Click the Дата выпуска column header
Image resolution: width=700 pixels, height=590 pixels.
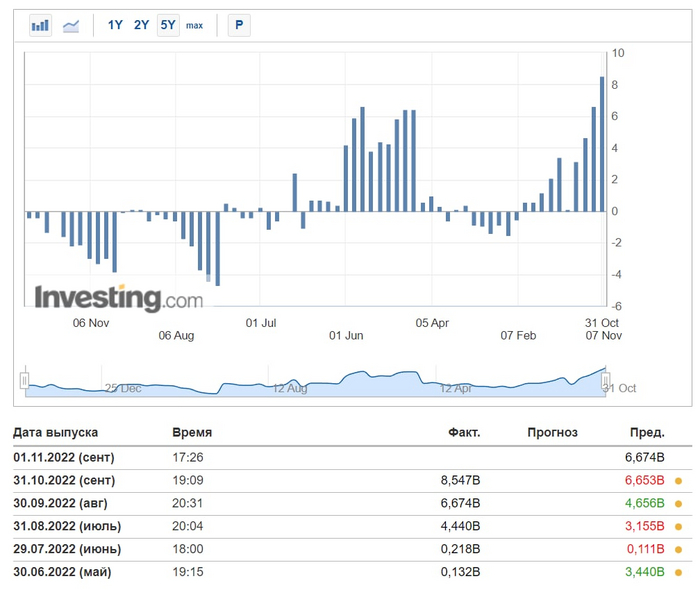pos(55,433)
